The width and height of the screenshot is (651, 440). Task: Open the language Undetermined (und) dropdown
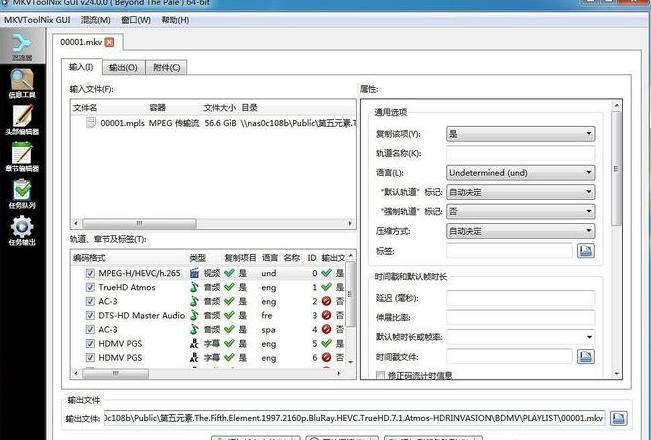click(521, 173)
